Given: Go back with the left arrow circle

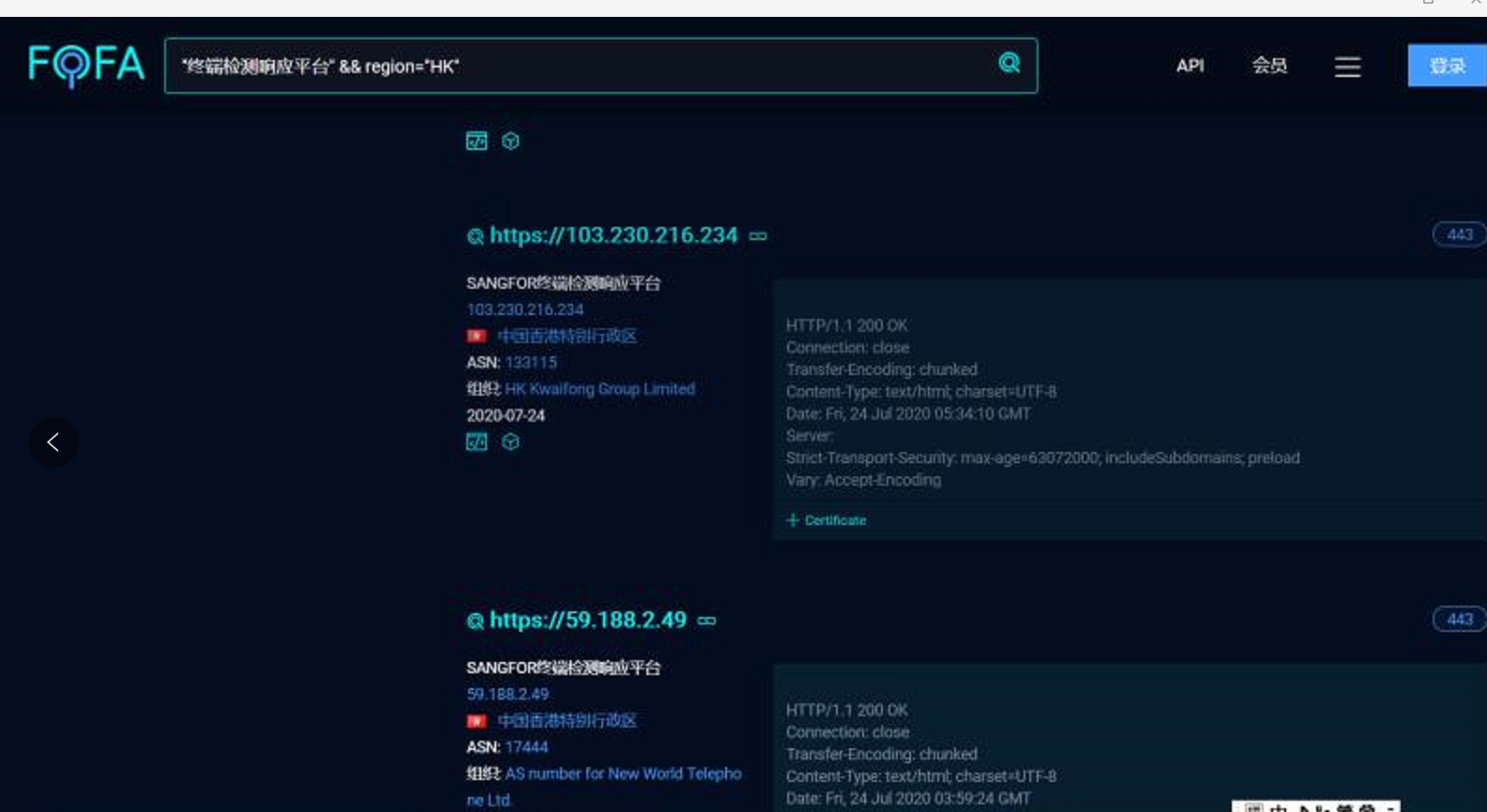Looking at the screenshot, I should [x=53, y=442].
